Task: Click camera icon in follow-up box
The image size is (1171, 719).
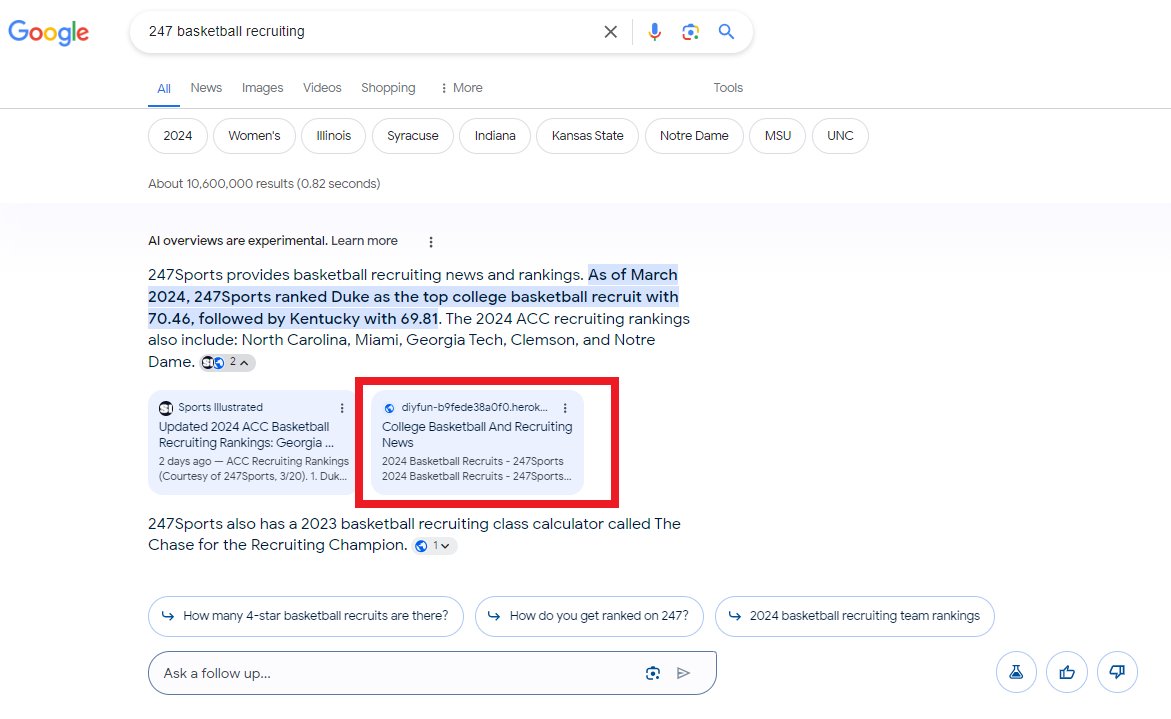Action: pyautogui.click(x=653, y=673)
